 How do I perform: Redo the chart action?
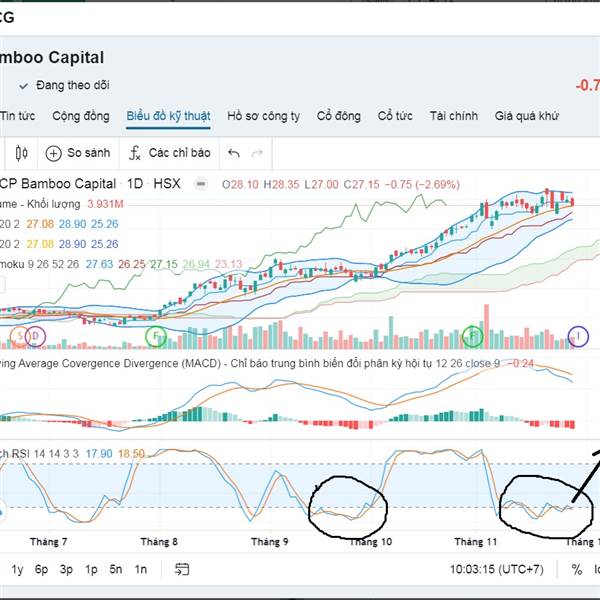(x=257, y=153)
